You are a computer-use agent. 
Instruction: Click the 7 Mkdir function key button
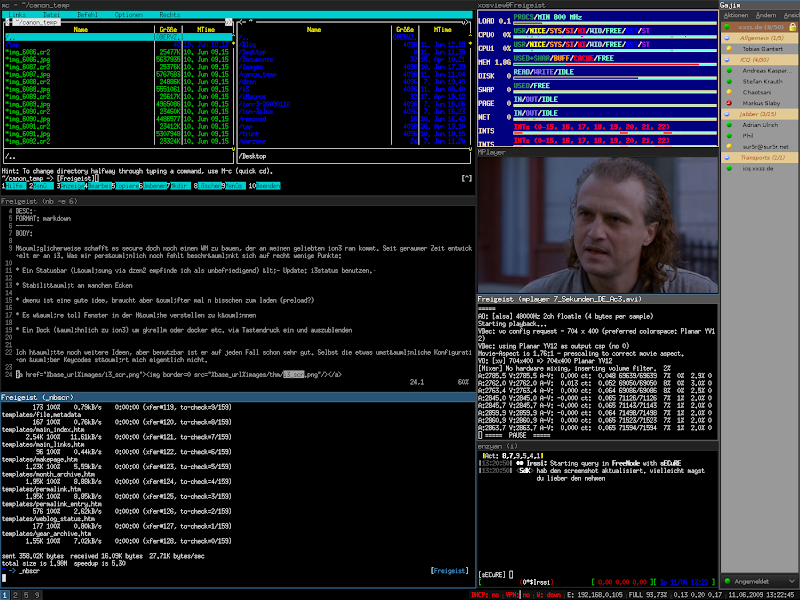click(x=179, y=186)
